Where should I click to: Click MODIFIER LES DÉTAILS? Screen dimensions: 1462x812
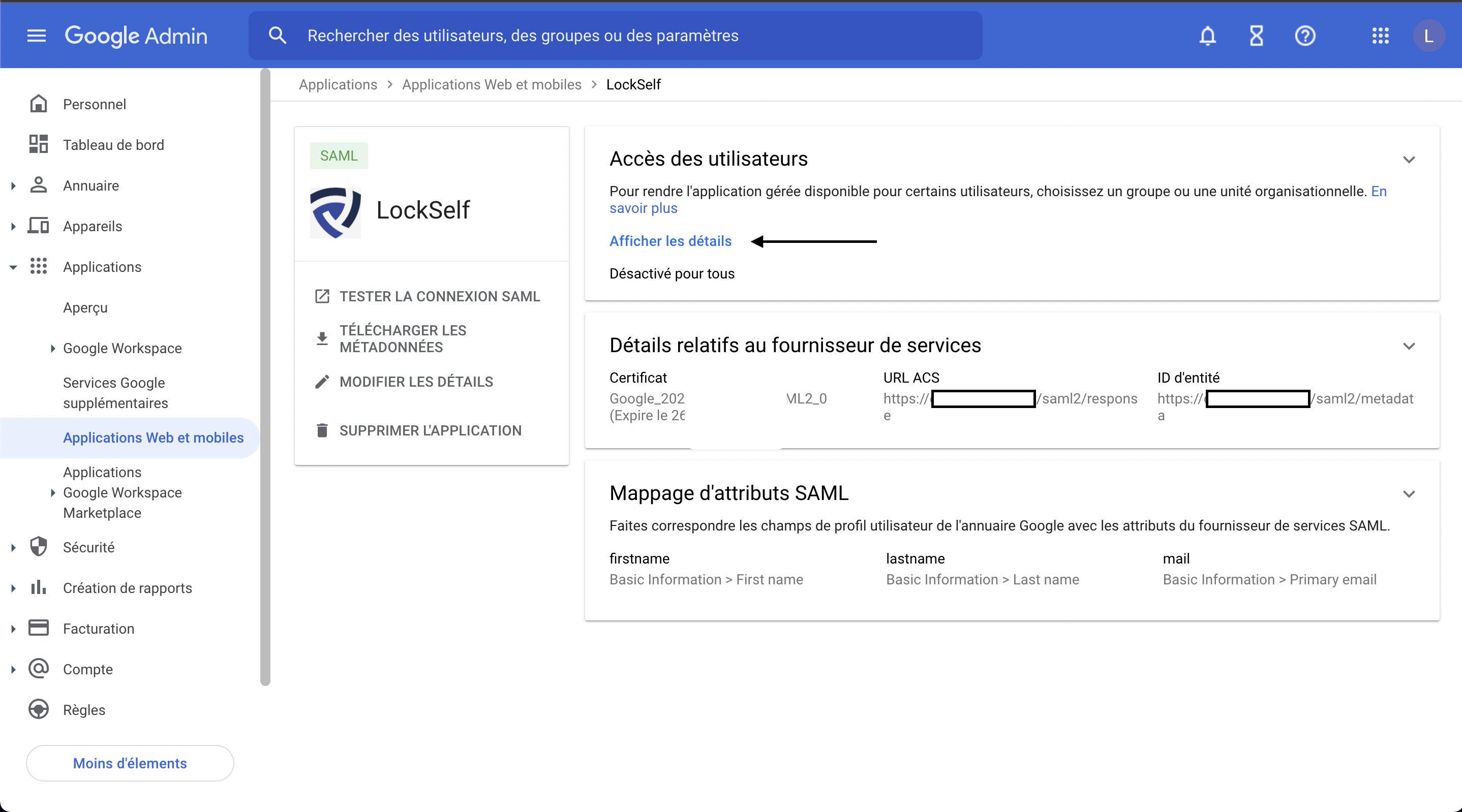click(x=416, y=382)
